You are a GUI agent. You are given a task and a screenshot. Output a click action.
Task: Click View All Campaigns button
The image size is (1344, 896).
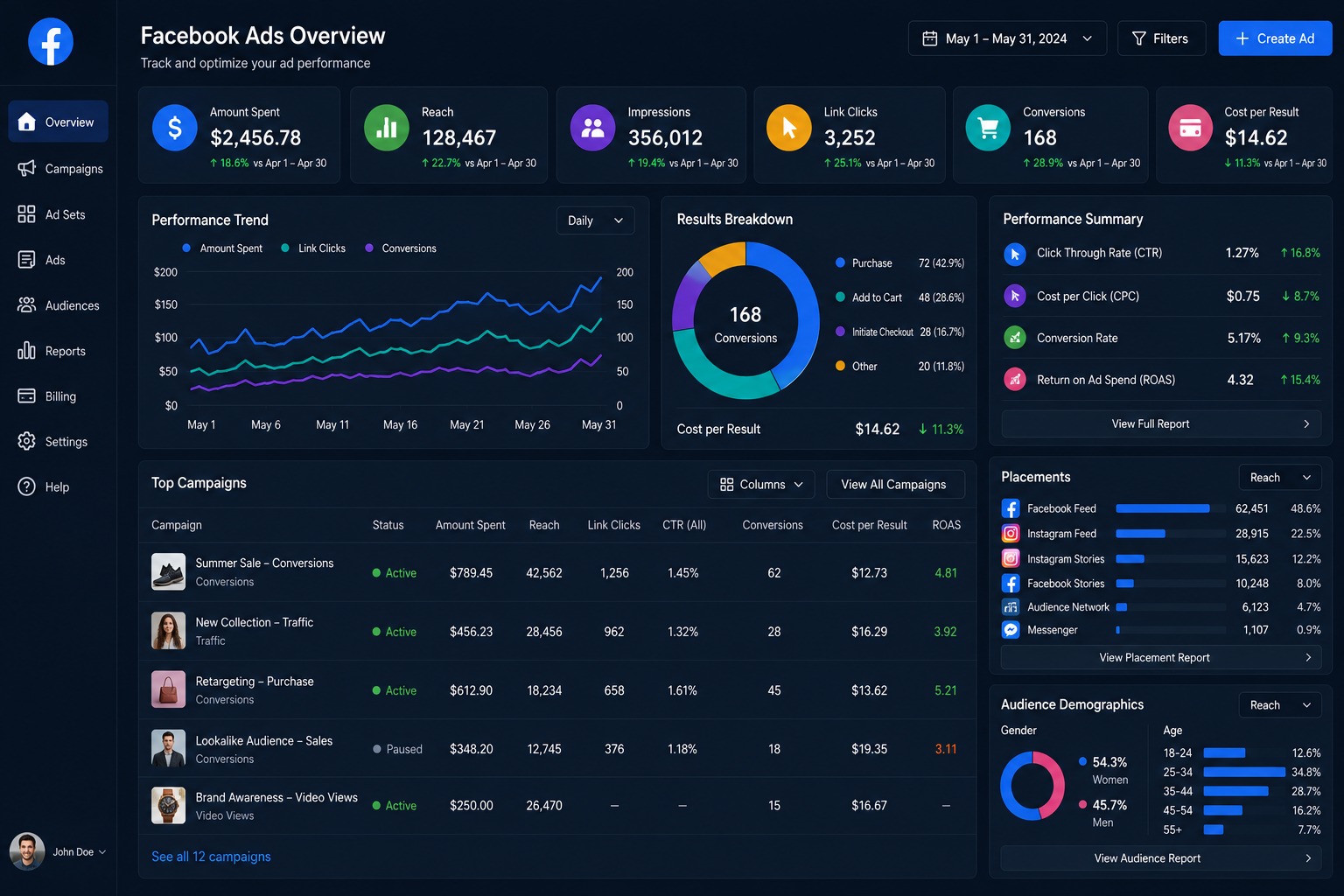pyautogui.click(x=895, y=484)
